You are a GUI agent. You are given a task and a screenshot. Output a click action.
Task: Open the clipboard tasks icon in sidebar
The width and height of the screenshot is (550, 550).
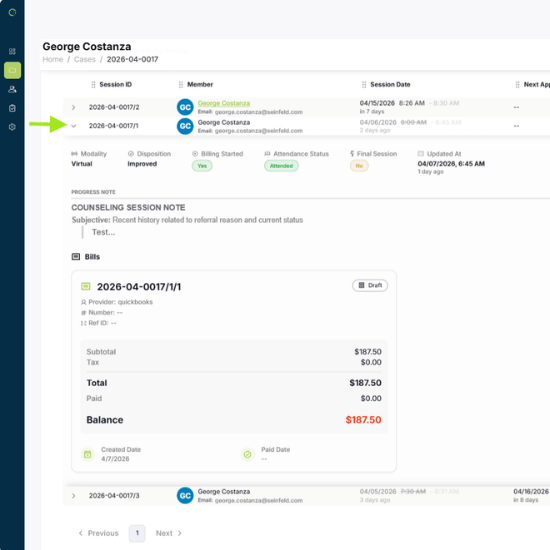[12, 108]
